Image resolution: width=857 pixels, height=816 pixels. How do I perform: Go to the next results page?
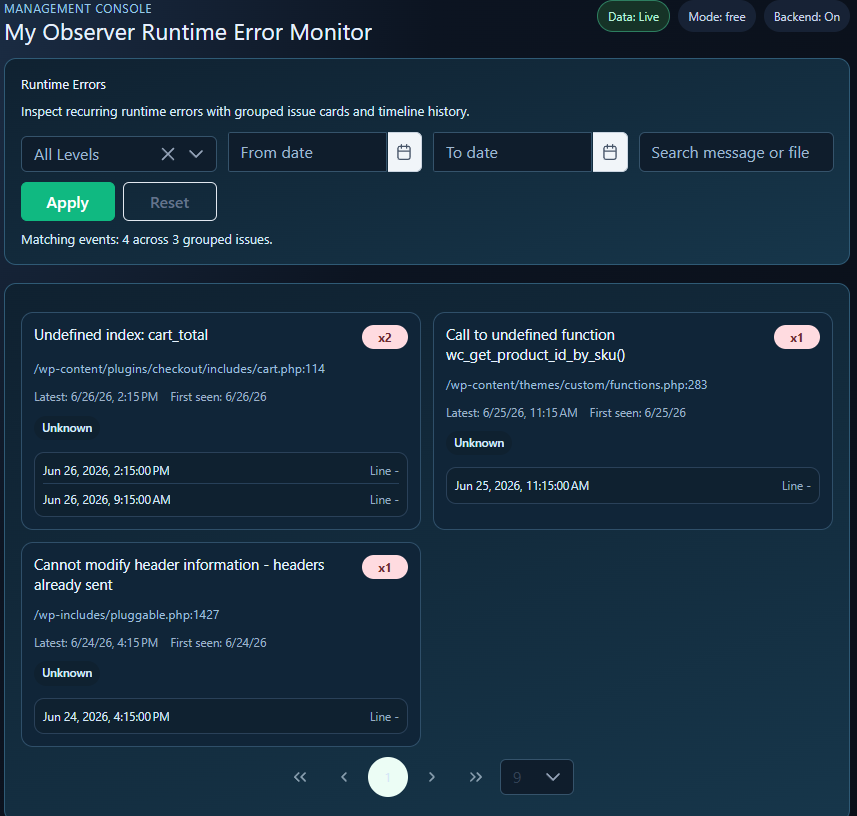[432, 777]
